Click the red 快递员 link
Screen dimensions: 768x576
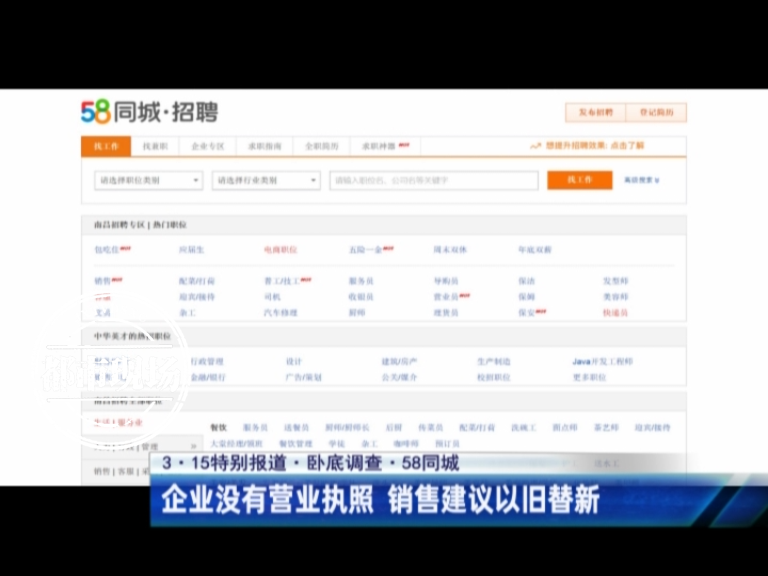click(616, 312)
